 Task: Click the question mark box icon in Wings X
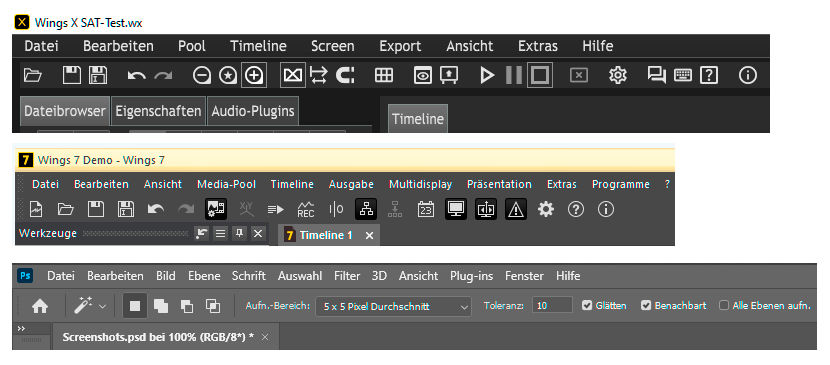click(x=709, y=76)
